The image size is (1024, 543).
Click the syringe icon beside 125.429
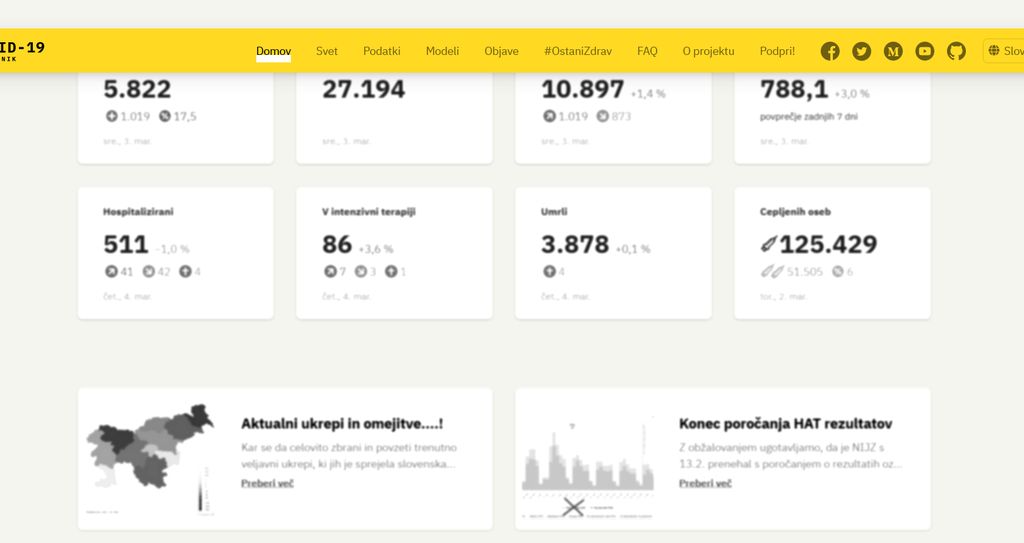768,244
